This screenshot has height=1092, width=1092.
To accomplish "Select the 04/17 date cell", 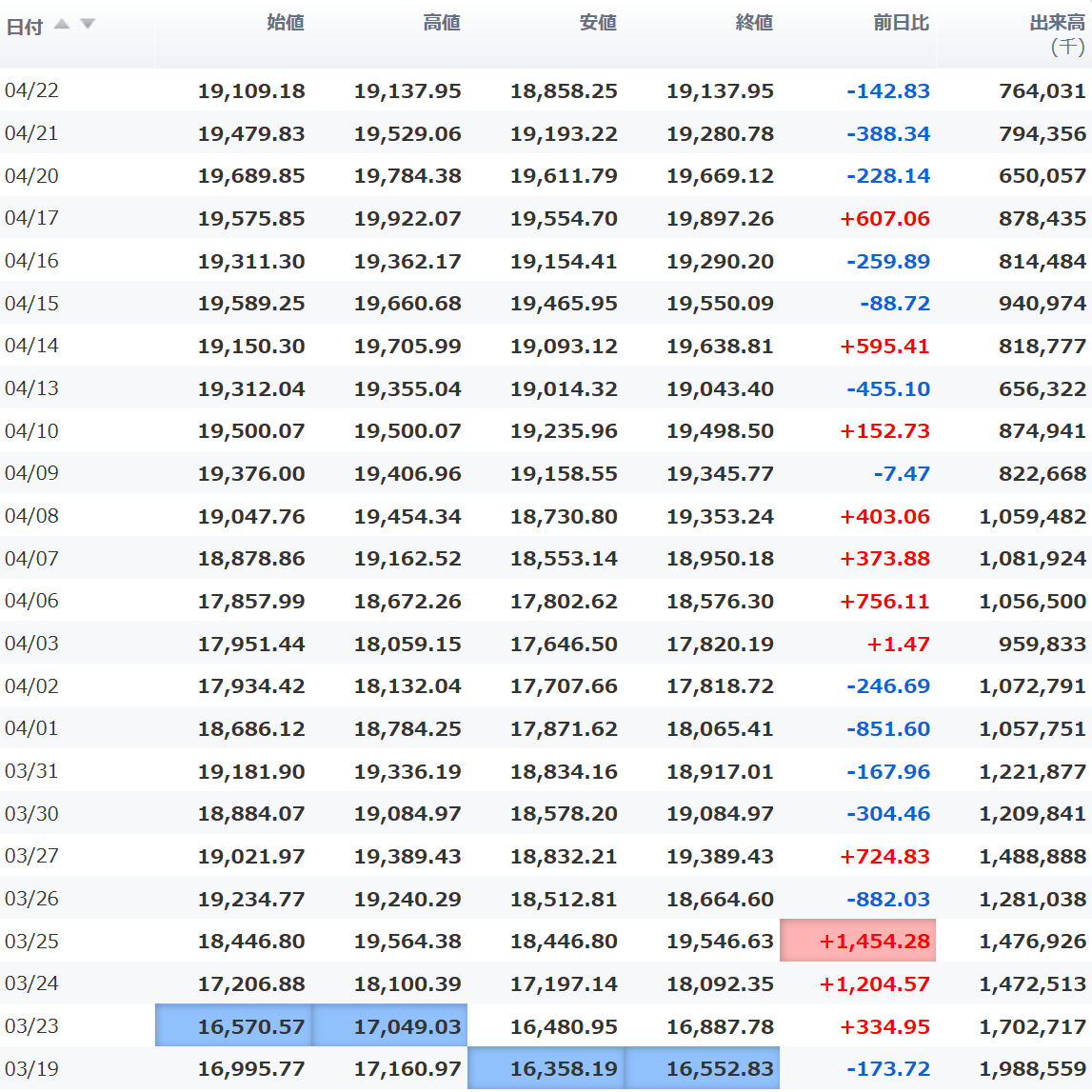I will [x=32, y=218].
